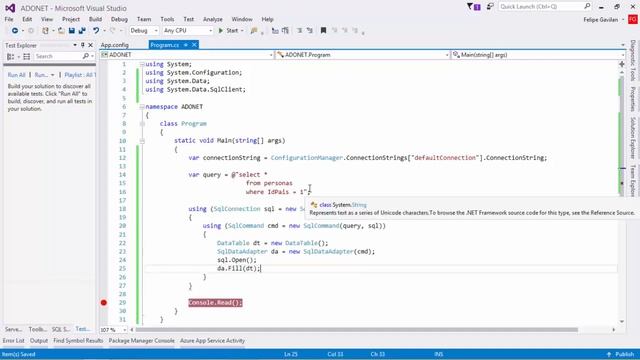Increase line indent toolbar icon
640x360 pixels.
click(310, 31)
